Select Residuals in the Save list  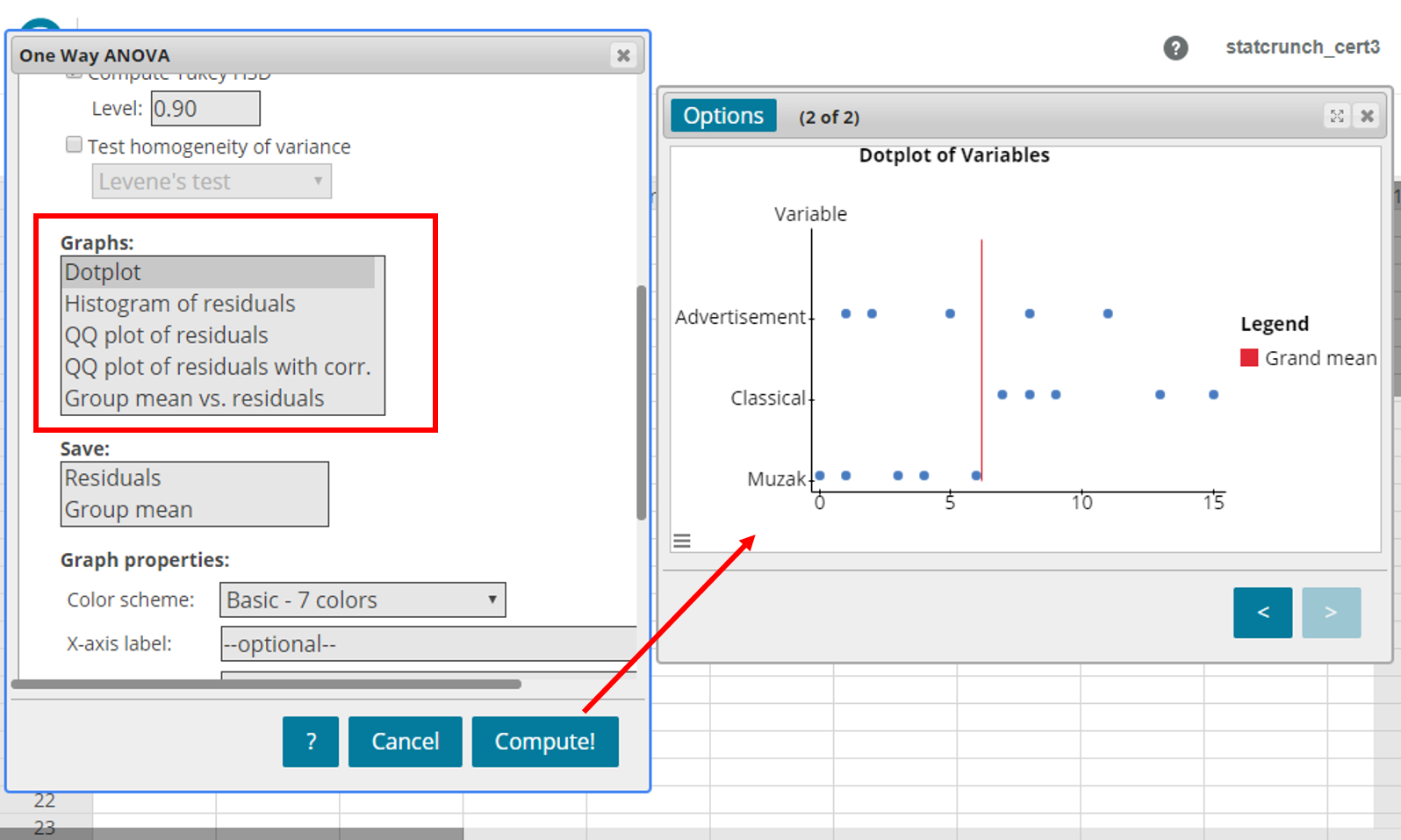pyautogui.click(x=113, y=478)
